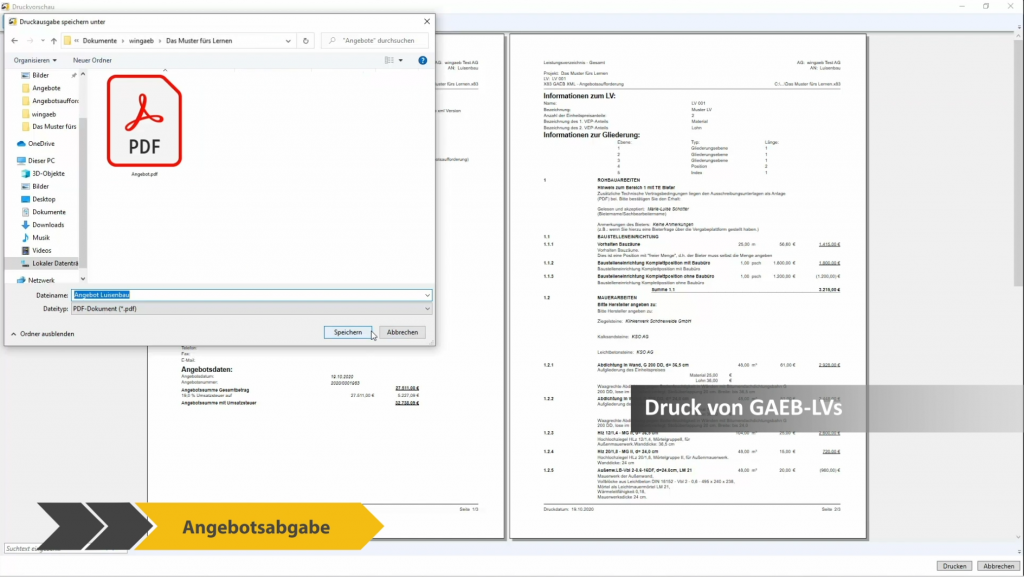This screenshot has width=1024, height=577.
Task: Open the Angebot.pdf file thumbnail
Action: tap(144, 120)
